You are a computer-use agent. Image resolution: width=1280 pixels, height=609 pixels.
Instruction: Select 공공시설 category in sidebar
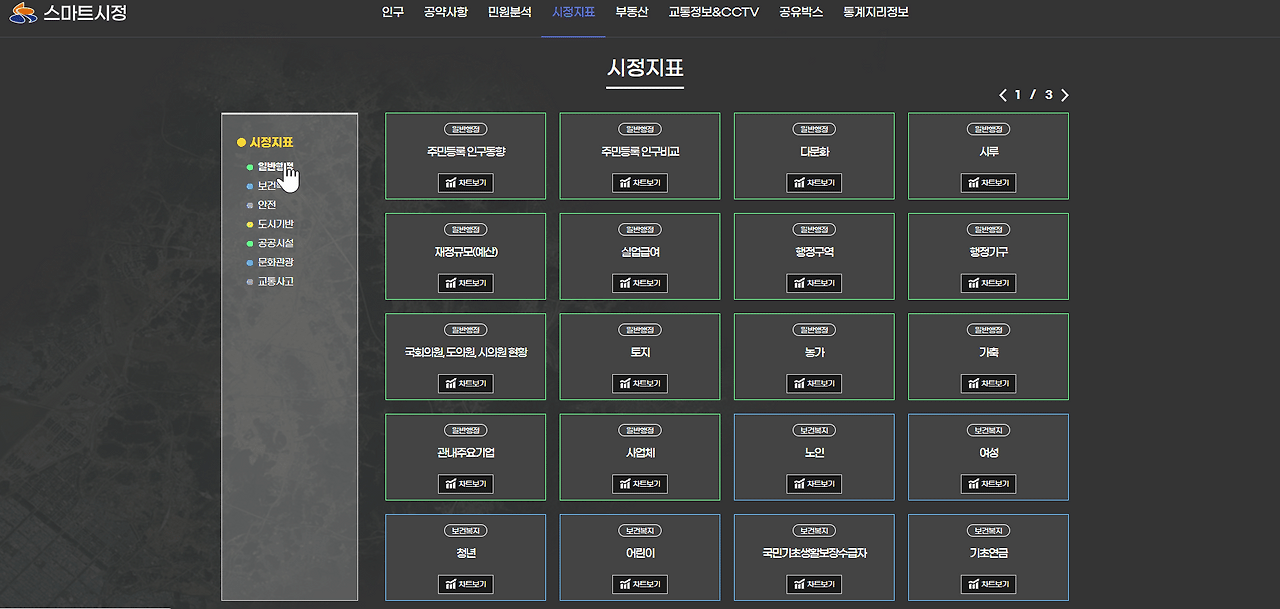(275, 243)
